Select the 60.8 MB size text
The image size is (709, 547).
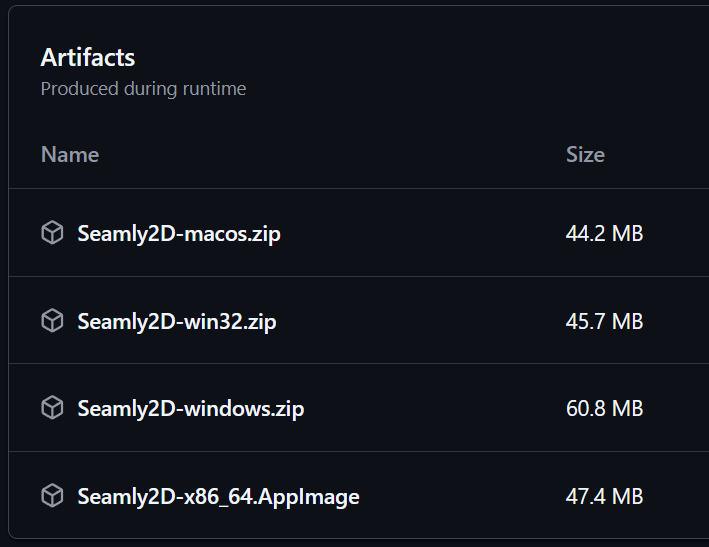click(604, 409)
